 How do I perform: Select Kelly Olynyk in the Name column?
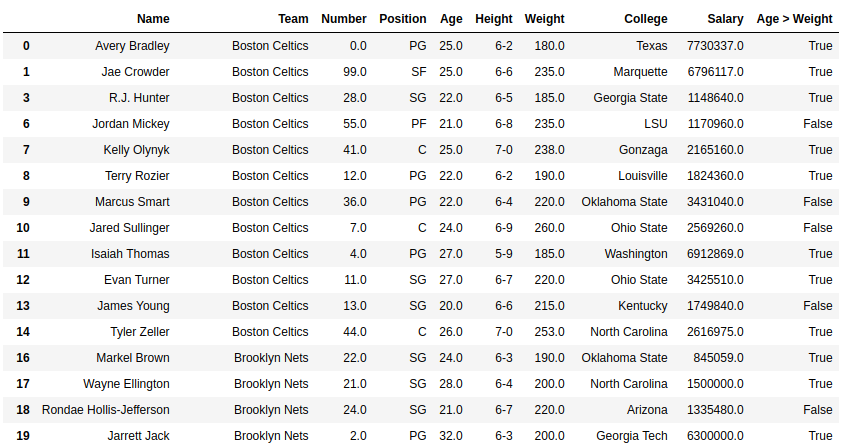point(136,150)
